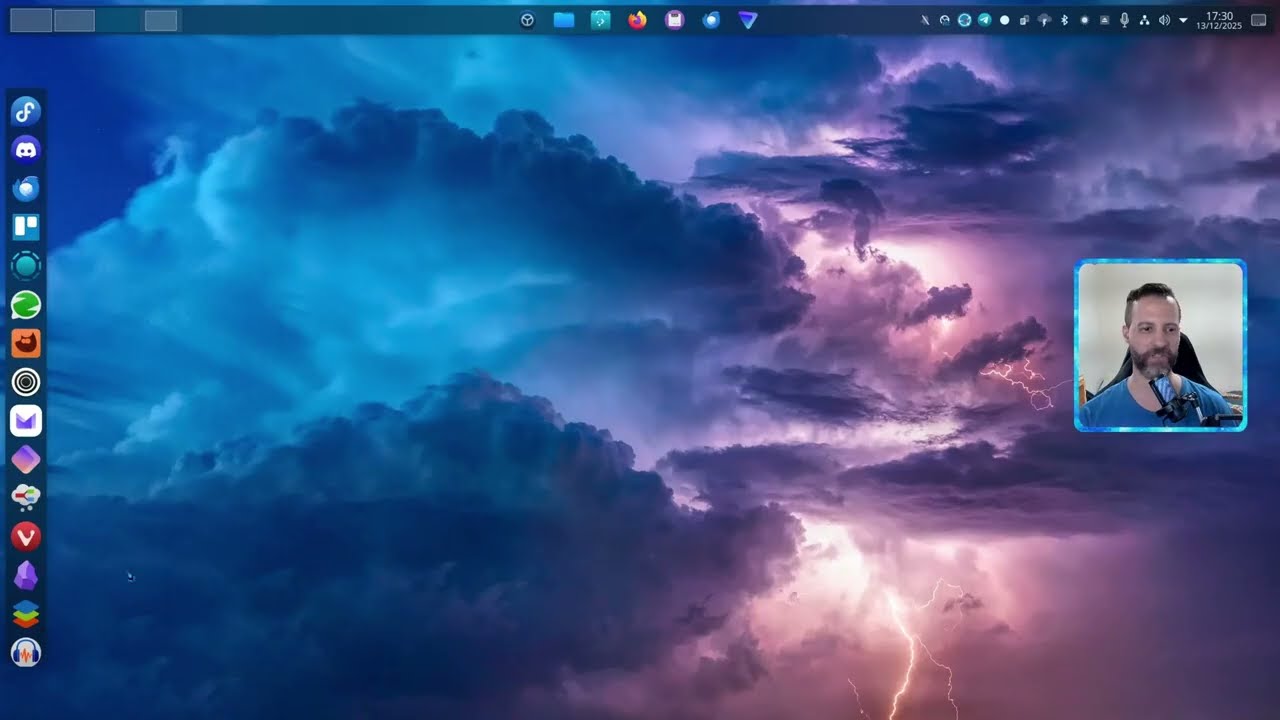The image size is (1280, 720).
Task: Open the blue folder file manager
Action: point(564,20)
